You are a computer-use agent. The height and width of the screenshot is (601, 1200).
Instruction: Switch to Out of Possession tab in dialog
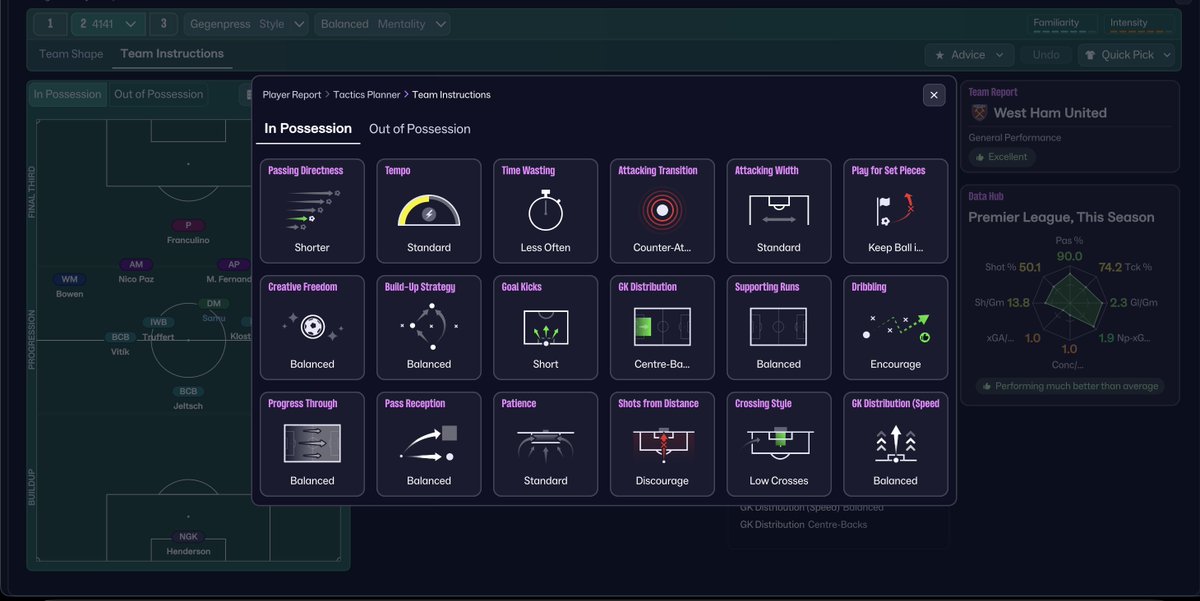pyautogui.click(x=420, y=129)
